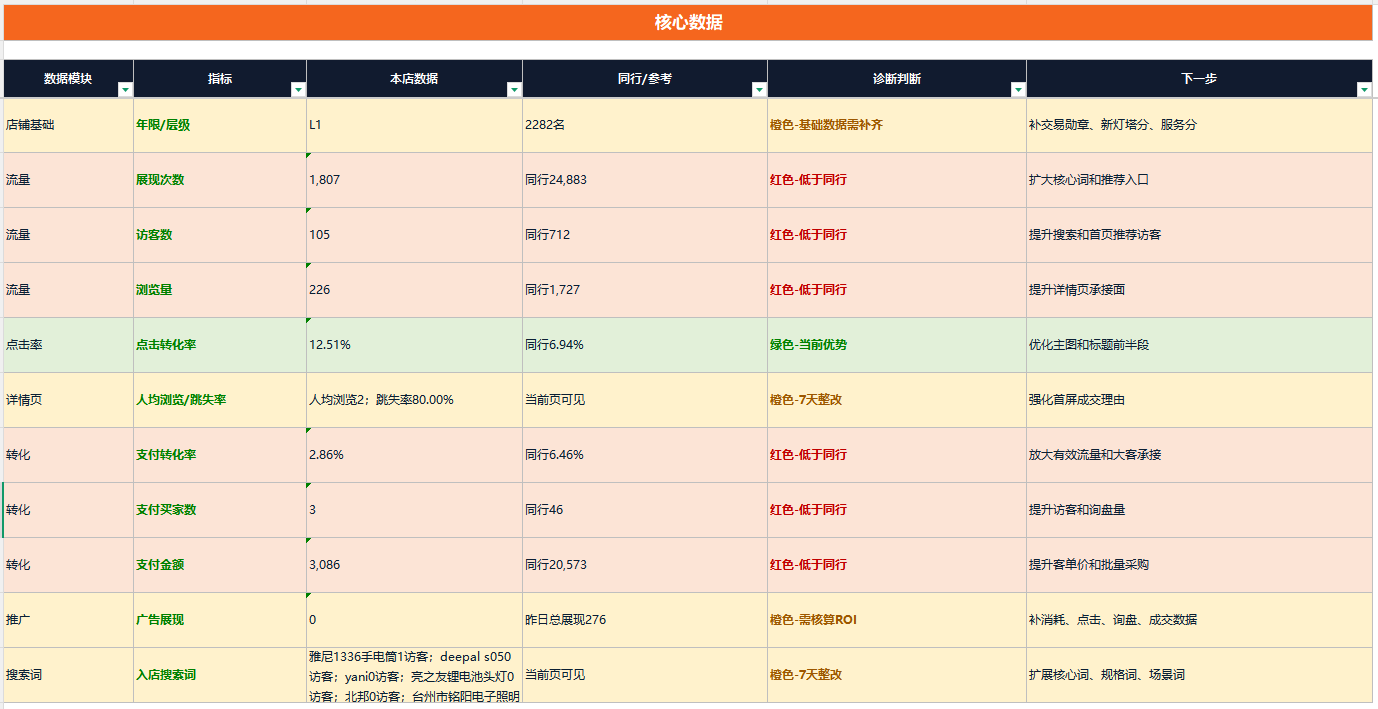Select 优化主图和标题前半段 cell

(1199, 346)
